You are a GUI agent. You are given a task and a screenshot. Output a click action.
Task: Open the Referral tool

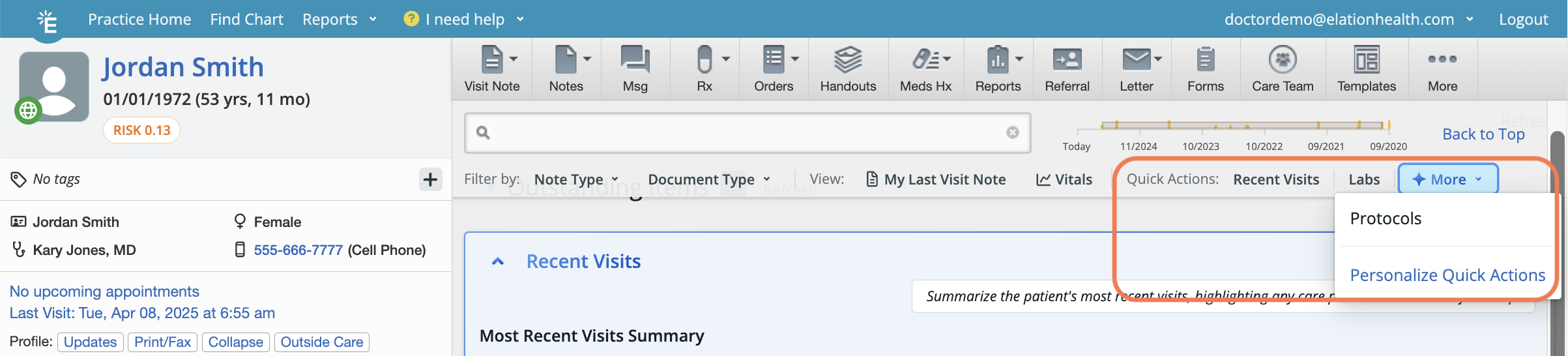1067,68
